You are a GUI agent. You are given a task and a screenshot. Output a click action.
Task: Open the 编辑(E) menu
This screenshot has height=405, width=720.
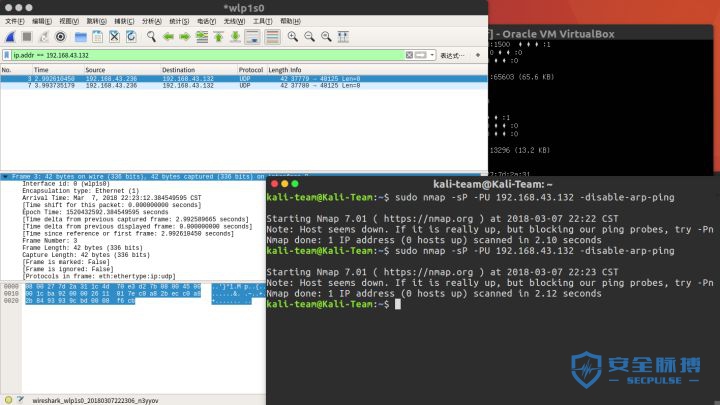pos(42,21)
